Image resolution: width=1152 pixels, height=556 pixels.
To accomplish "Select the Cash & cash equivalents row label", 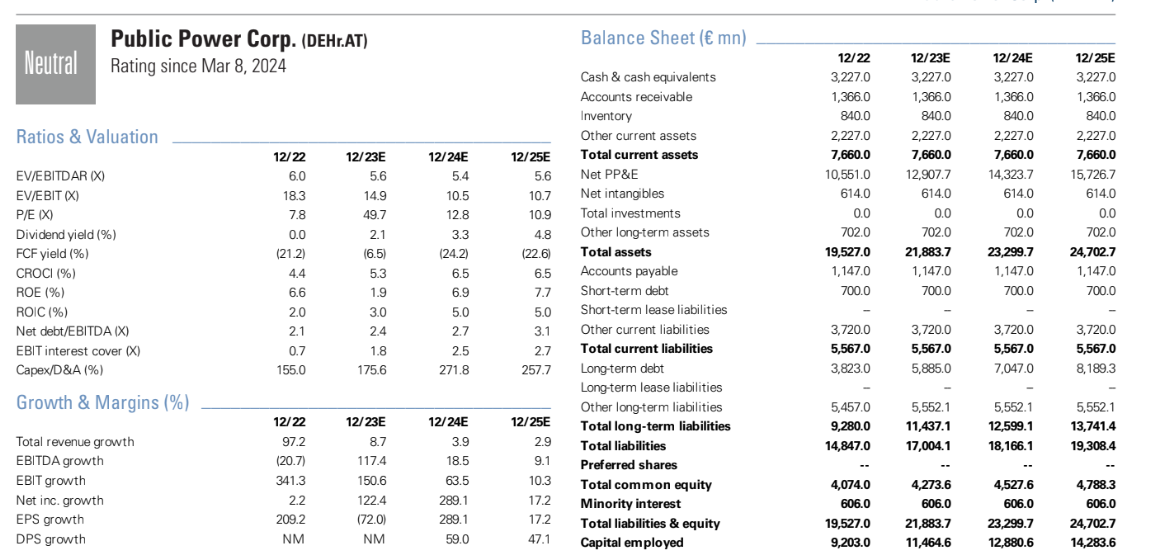I will point(648,78).
